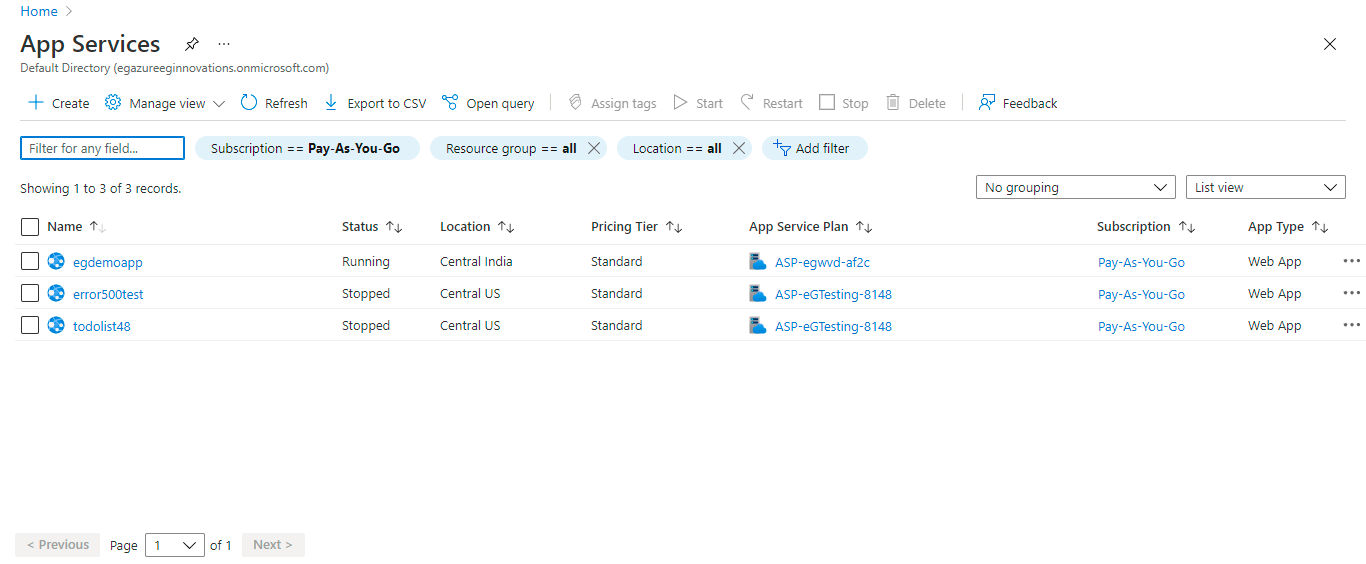This screenshot has height=564, width=1366.
Task: Click ASP-egwvd-af2c service plan icon
Action: [x=758, y=261]
